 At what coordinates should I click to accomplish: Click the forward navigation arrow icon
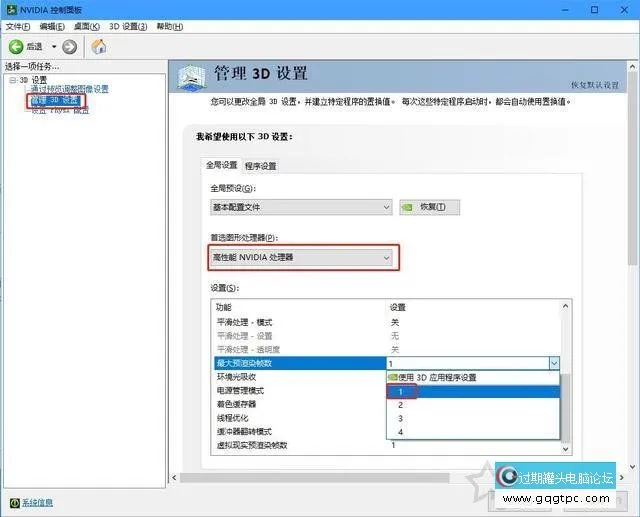[x=69, y=47]
